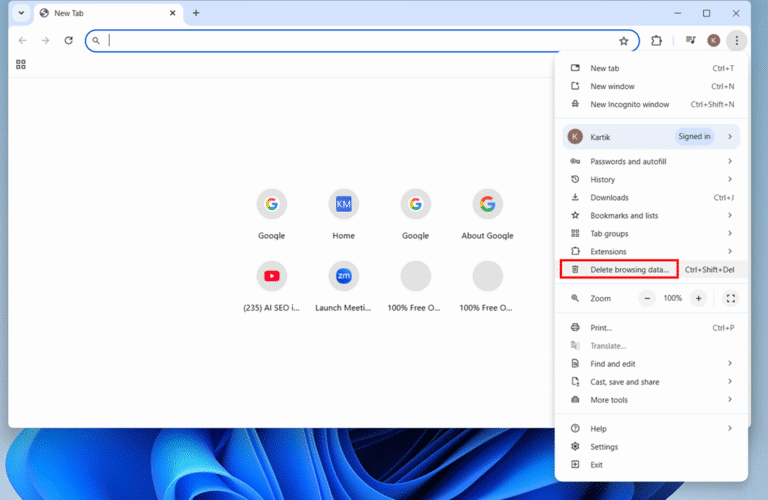Open Settings from the Chrome menu
768x500 pixels.
click(651, 447)
